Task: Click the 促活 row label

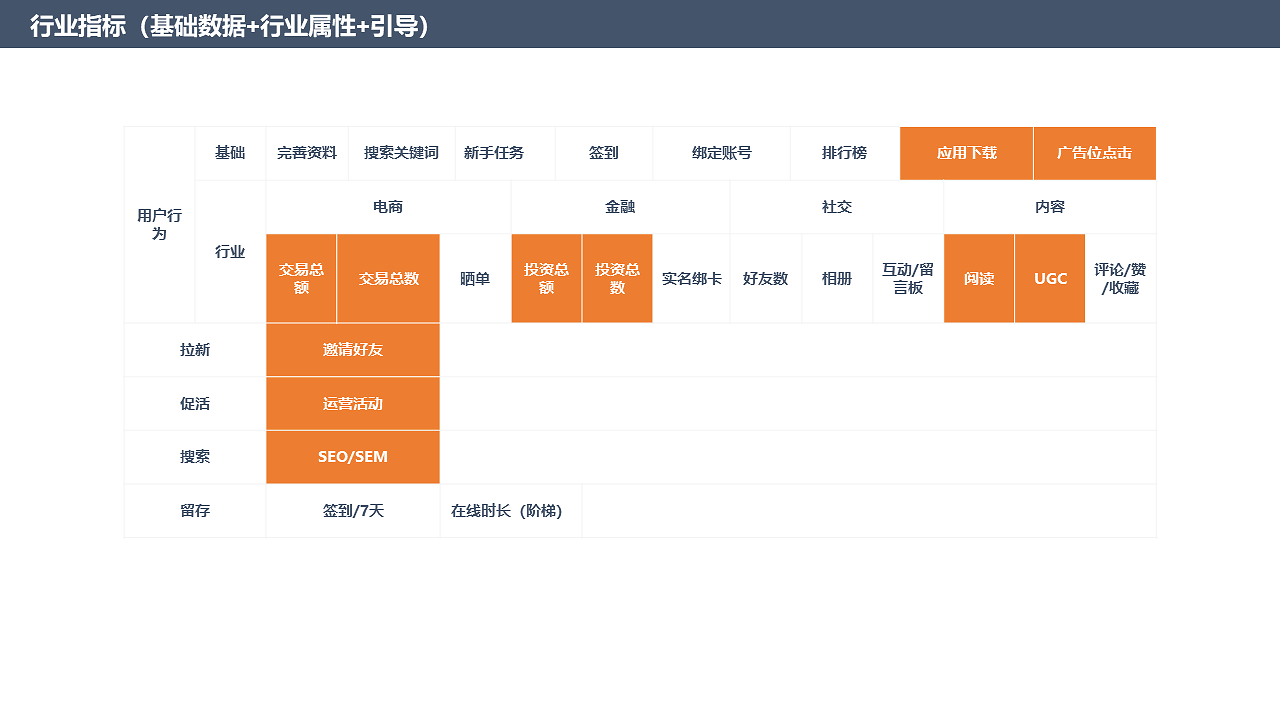Action: 195,404
